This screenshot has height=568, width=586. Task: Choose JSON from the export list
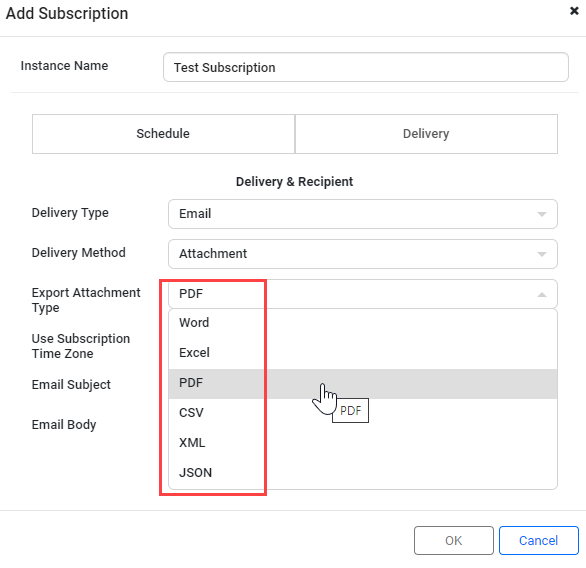point(363,473)
